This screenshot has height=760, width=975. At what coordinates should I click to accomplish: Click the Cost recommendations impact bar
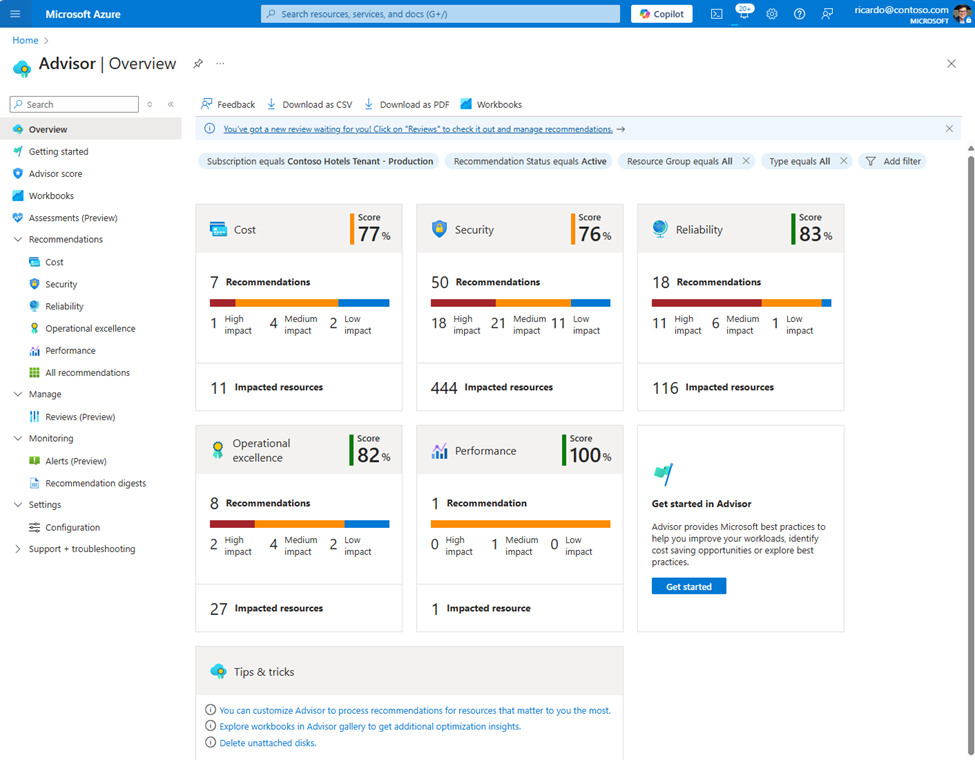coord(300,303)
